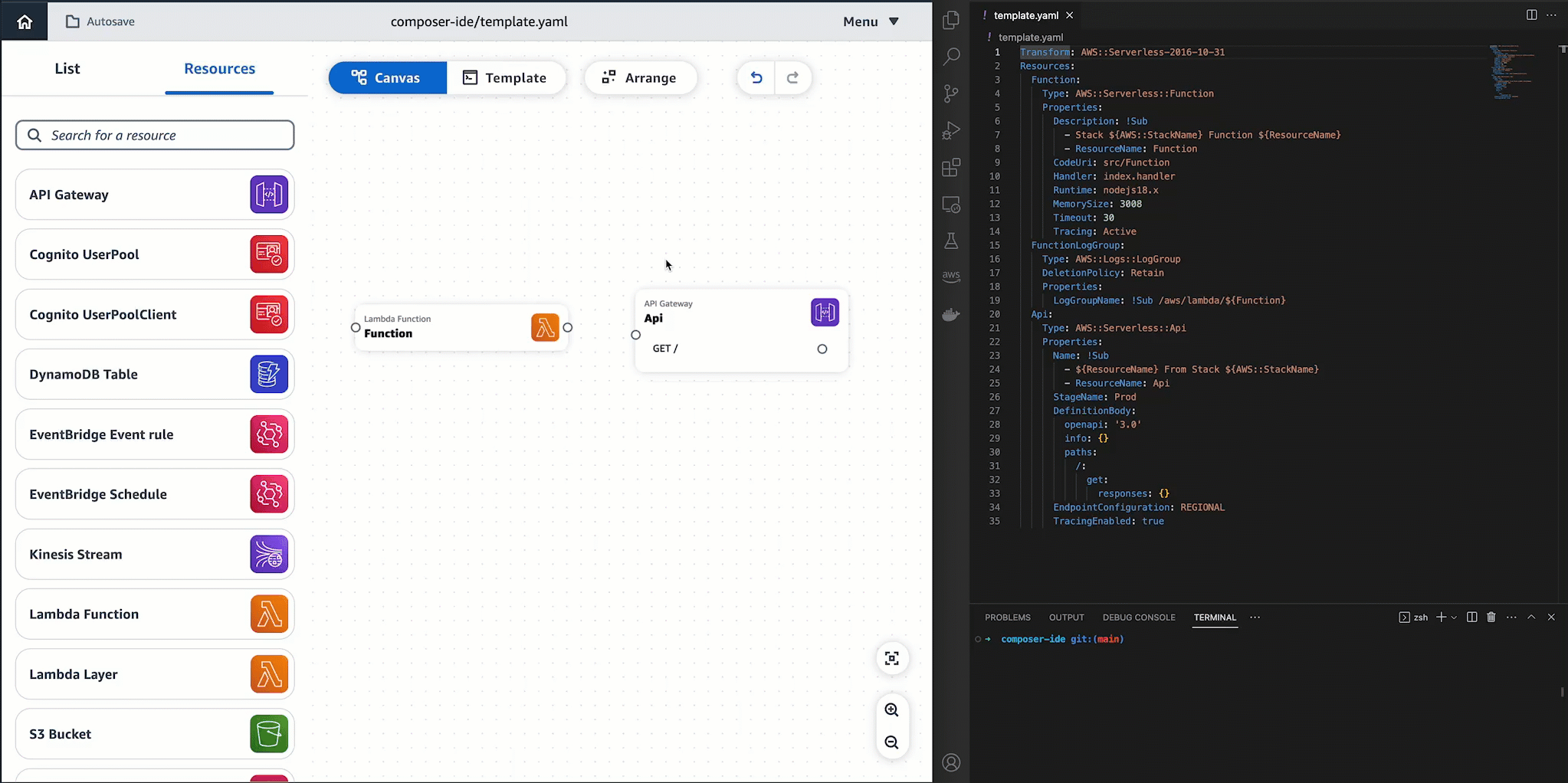Screen dimensions: 1568x783
Task: Switch canvas to Template view
Action: click(x=507, y=77)
